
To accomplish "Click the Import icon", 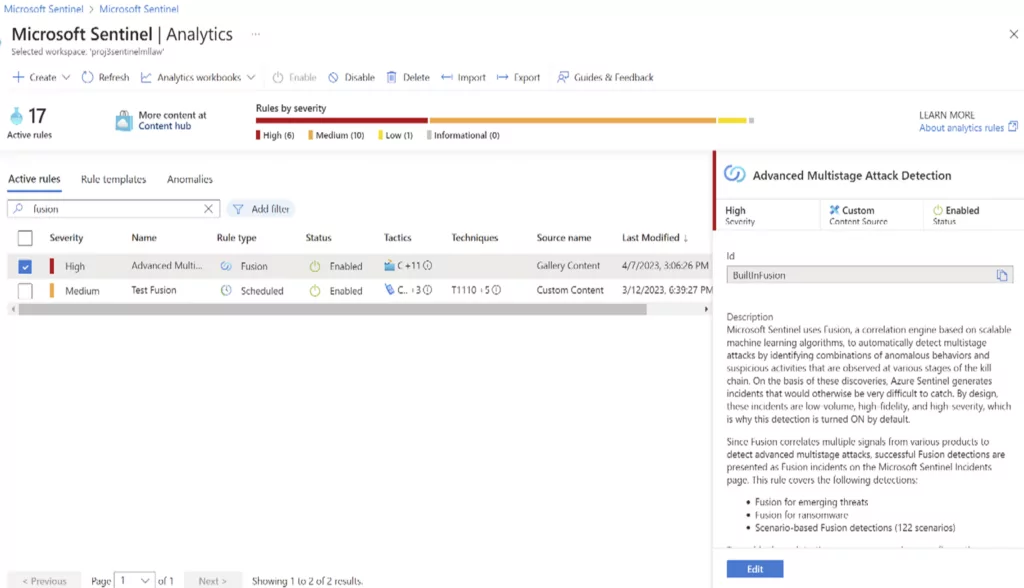I will (x=447, y=77).
